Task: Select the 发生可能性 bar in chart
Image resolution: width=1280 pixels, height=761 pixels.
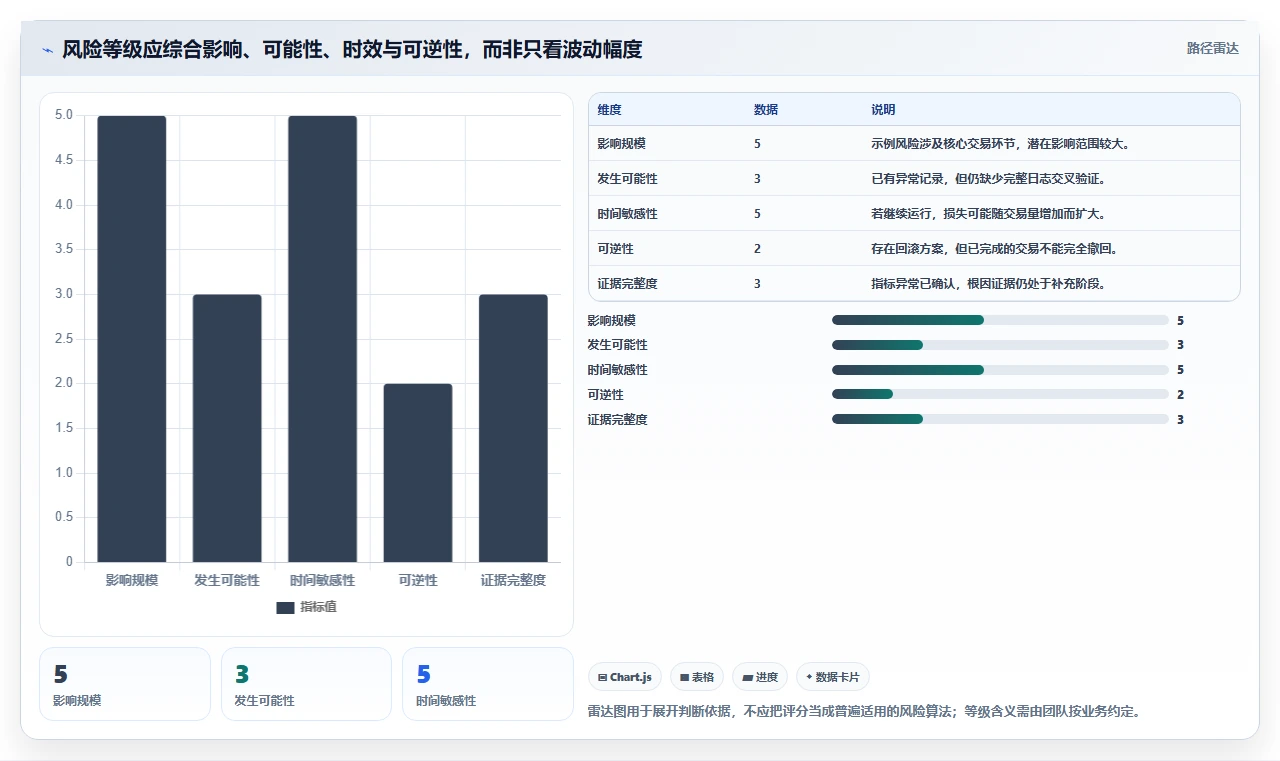Action: tap(227, 428)
